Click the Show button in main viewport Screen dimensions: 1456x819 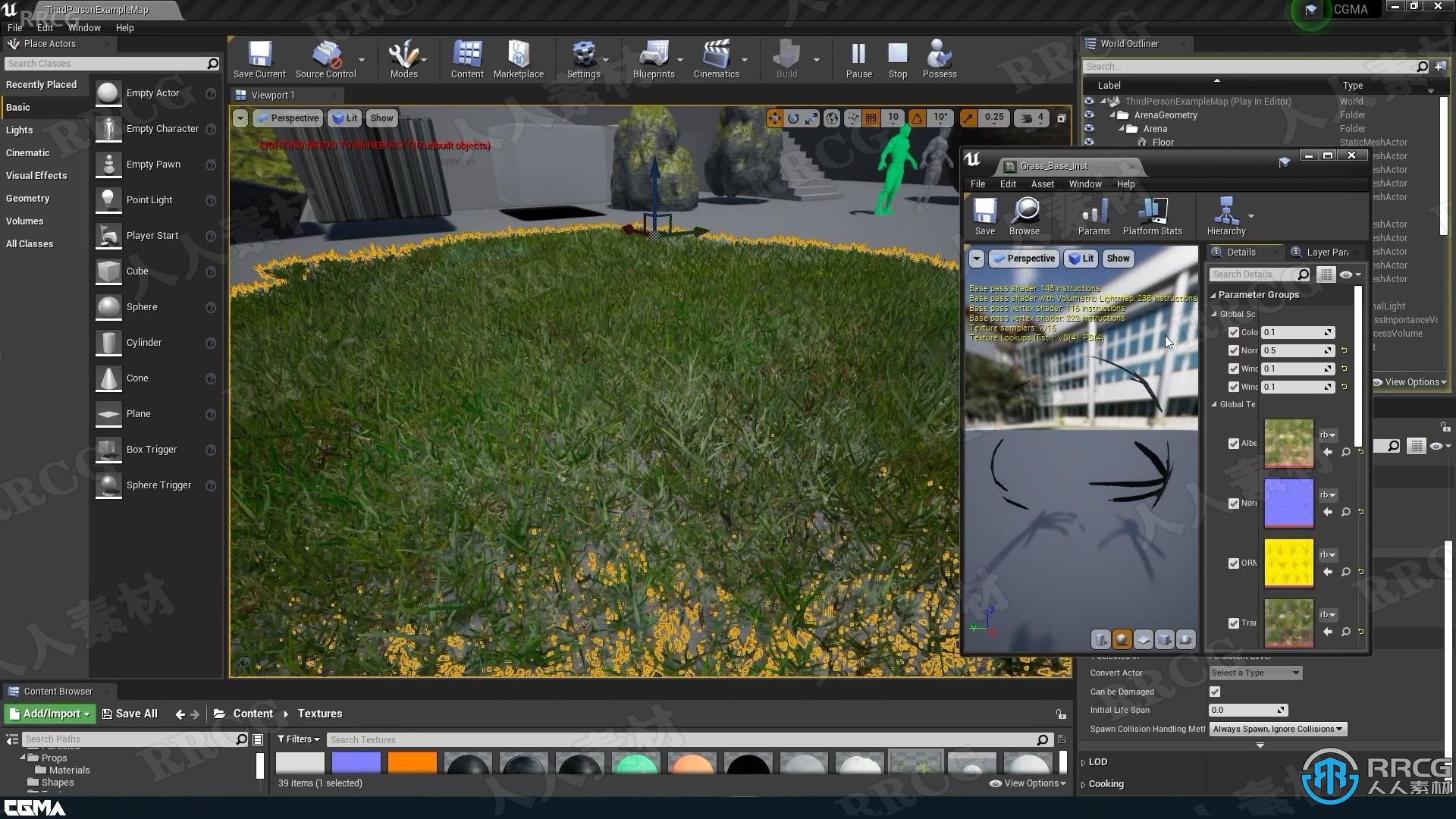(x=381, y=118)
